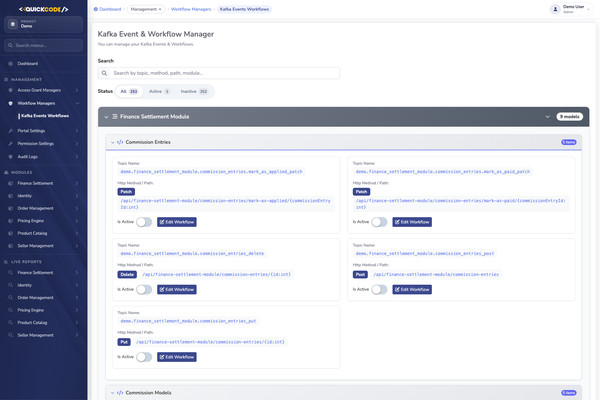
Task: Expand Access Grant Managers submenu chevron
Action: [77, 90]
